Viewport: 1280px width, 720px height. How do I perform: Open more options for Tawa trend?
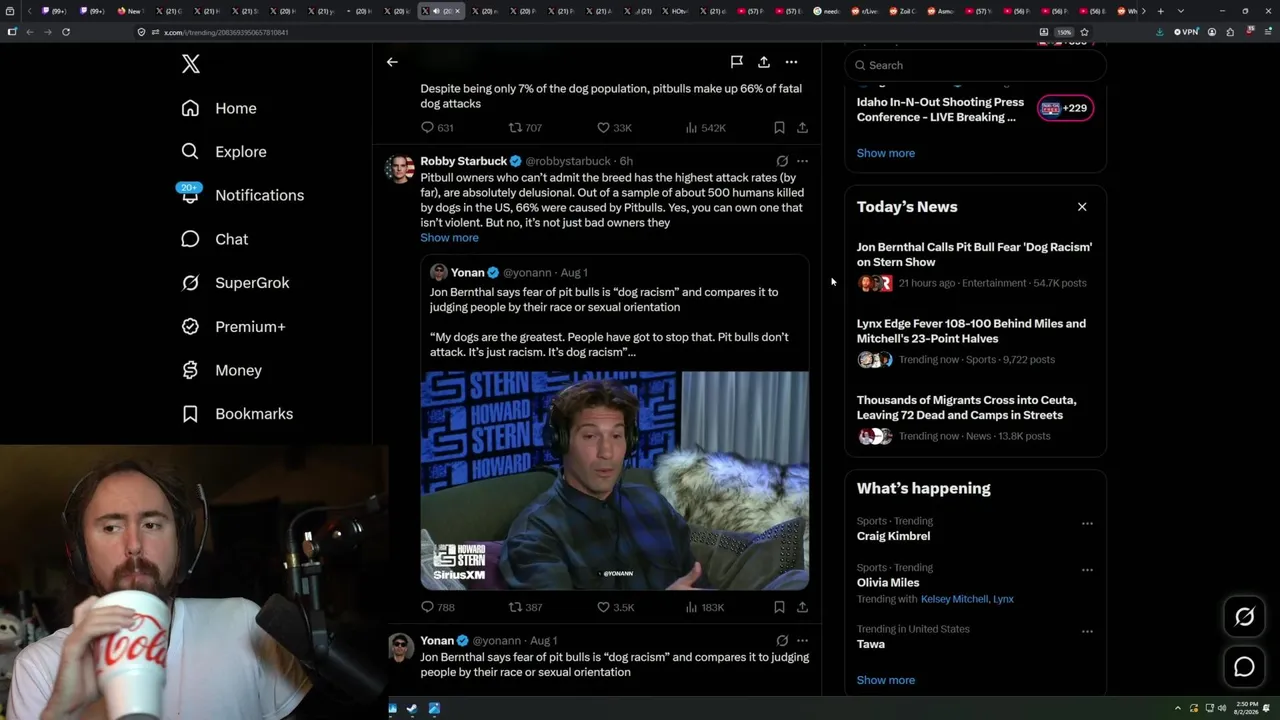click(1087, 631)
